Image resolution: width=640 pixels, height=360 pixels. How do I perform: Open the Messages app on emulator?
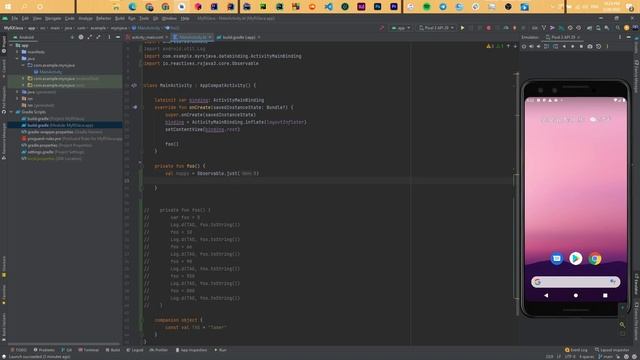557,259
